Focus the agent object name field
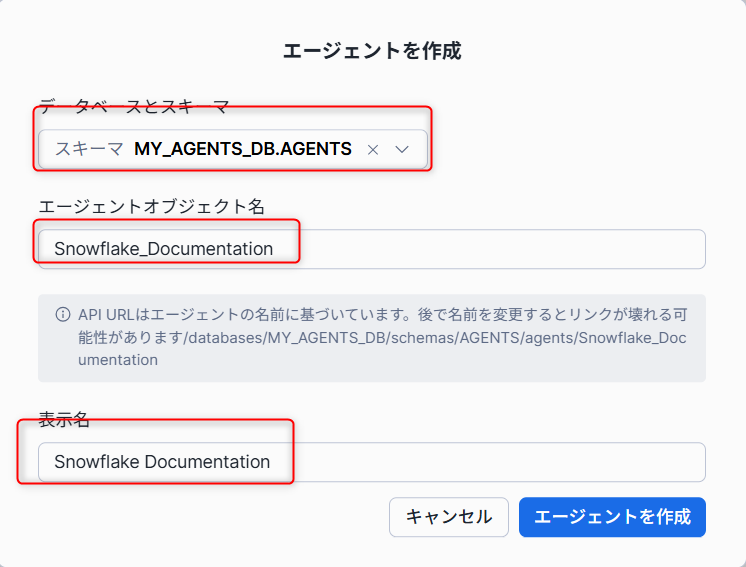Image resolution: width=746 pixels, height=567 pixels. pos(371,248)
